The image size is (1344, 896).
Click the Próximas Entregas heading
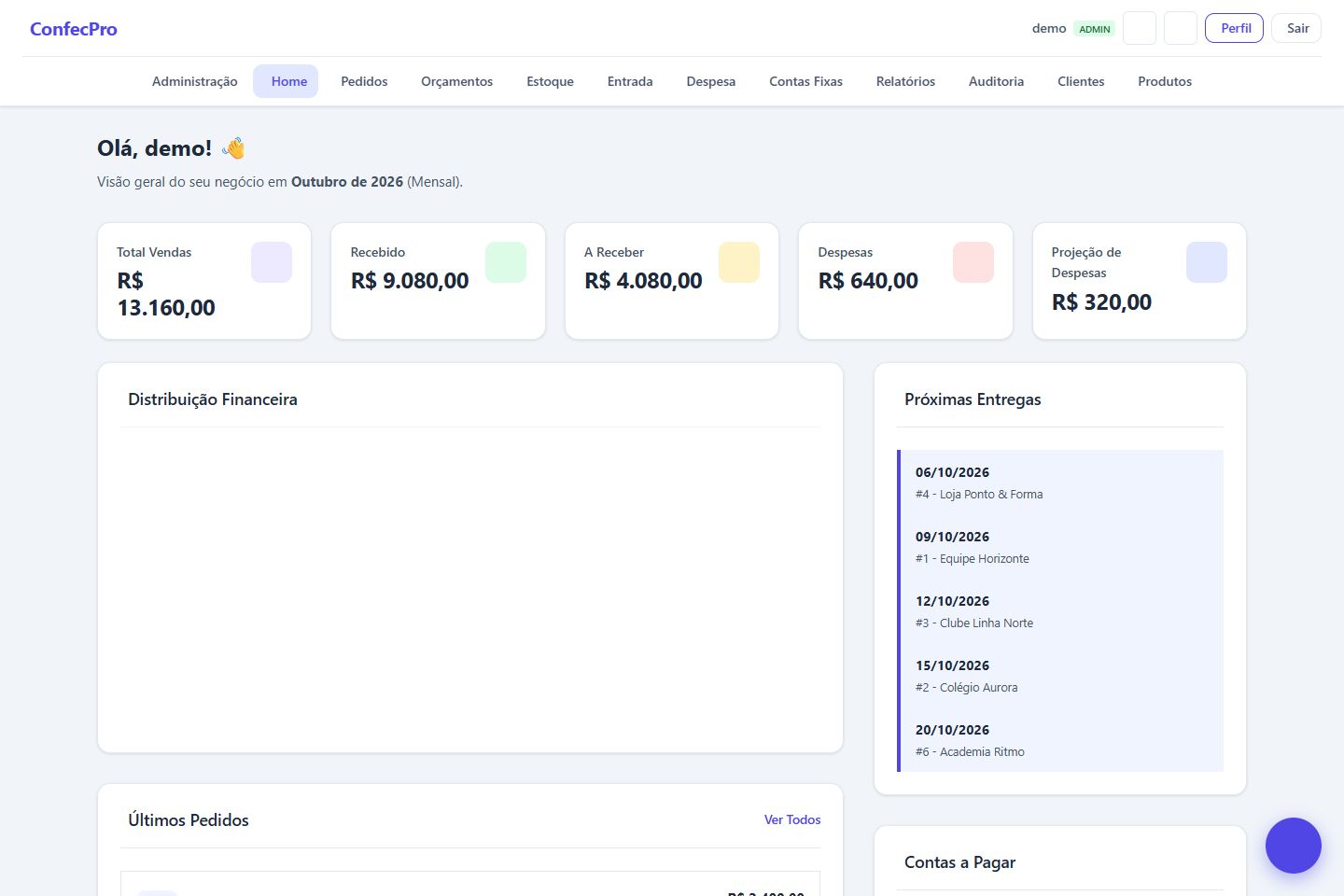pos(973,399)
